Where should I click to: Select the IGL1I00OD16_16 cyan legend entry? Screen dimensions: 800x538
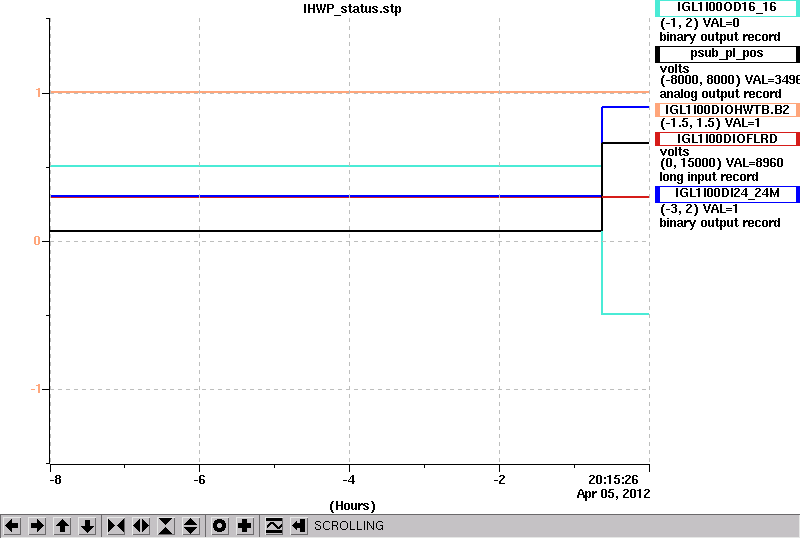(727, 7)
